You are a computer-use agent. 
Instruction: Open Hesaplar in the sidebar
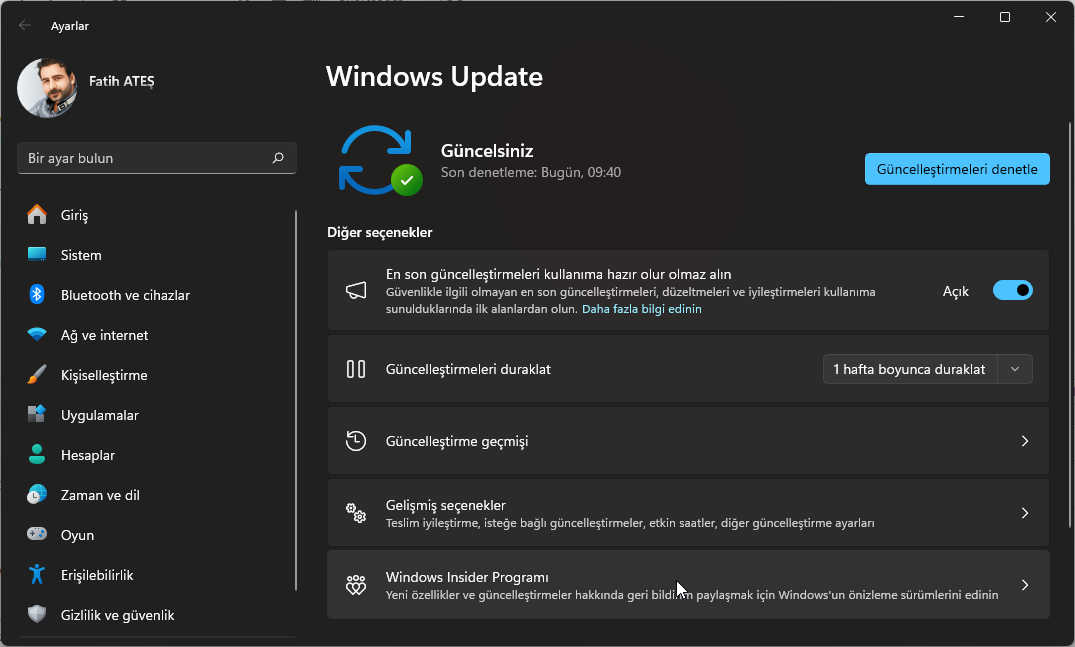(88, 455)
